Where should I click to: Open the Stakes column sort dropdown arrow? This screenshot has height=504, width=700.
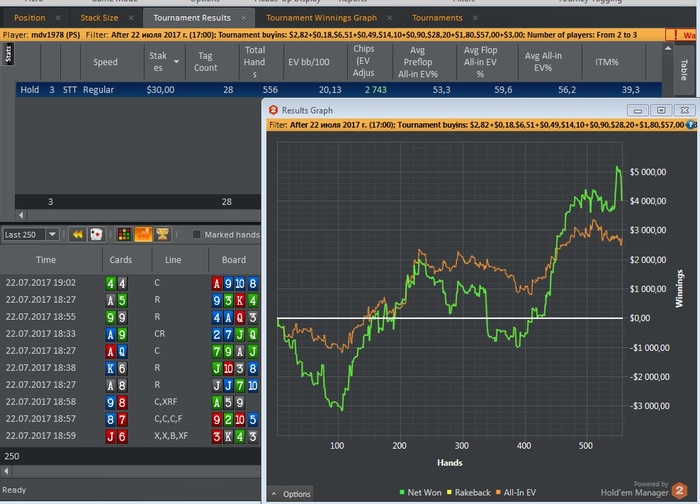pos(176,62)
